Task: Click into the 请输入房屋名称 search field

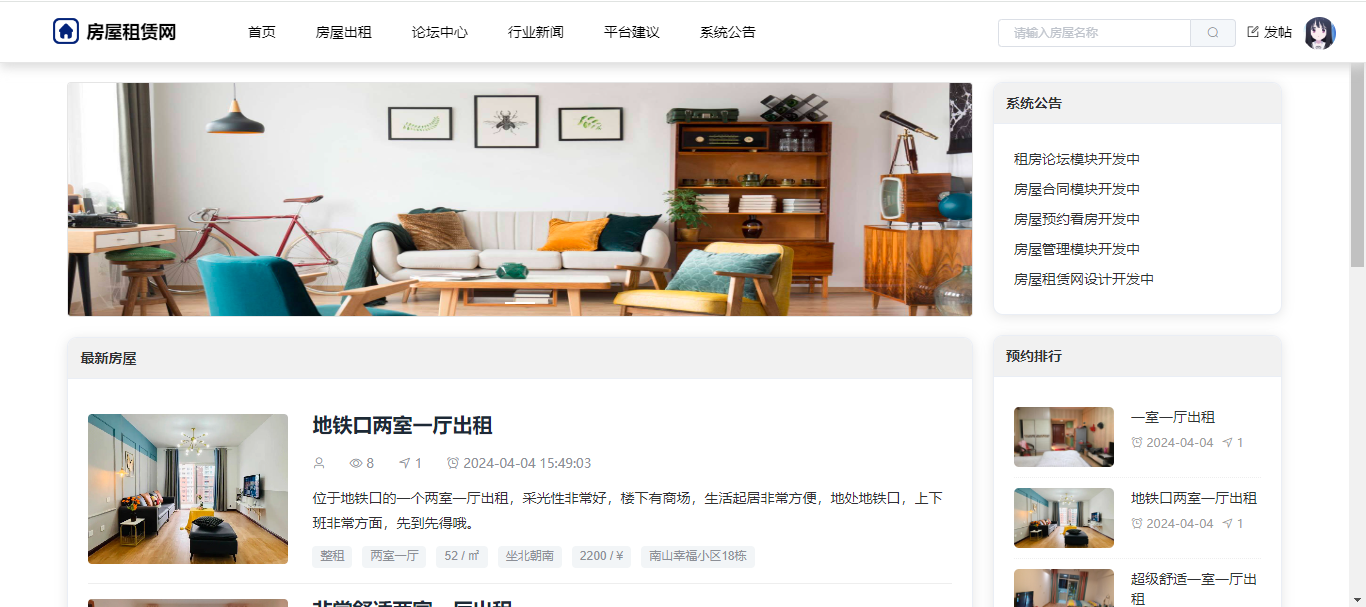Action: click(1094, 33)
